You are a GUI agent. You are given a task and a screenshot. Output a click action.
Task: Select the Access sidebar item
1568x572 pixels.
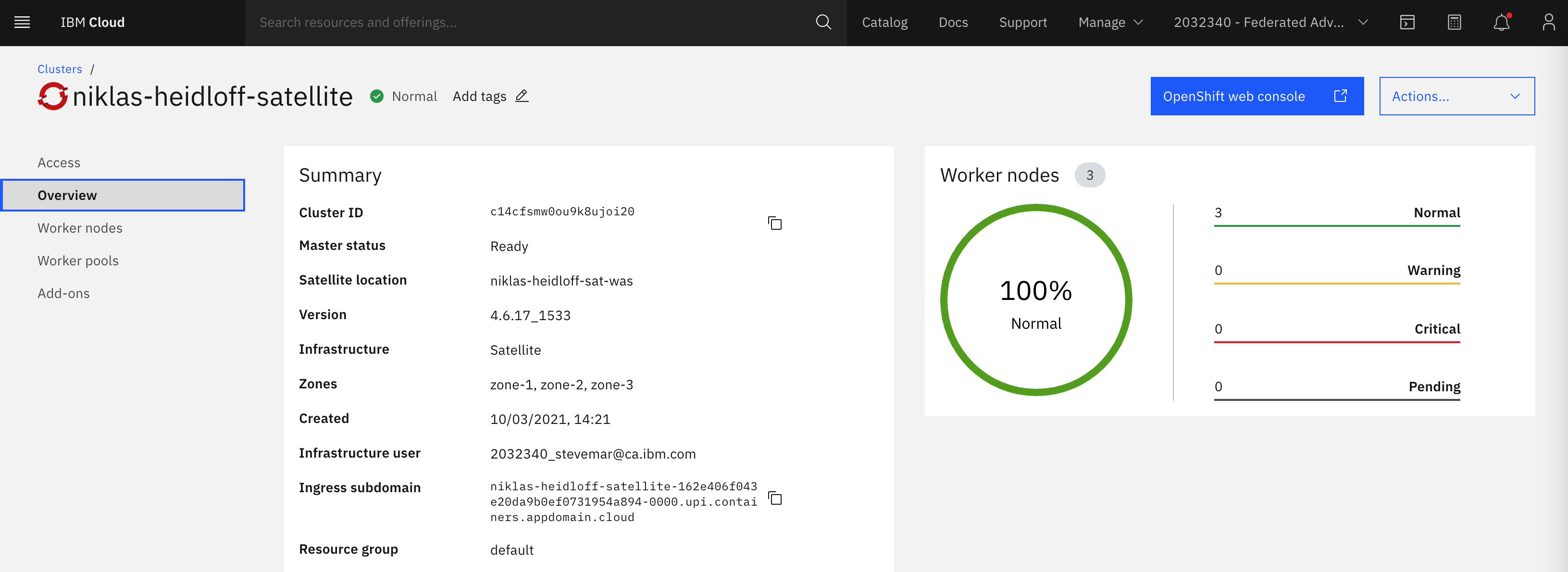click(59, 162)
